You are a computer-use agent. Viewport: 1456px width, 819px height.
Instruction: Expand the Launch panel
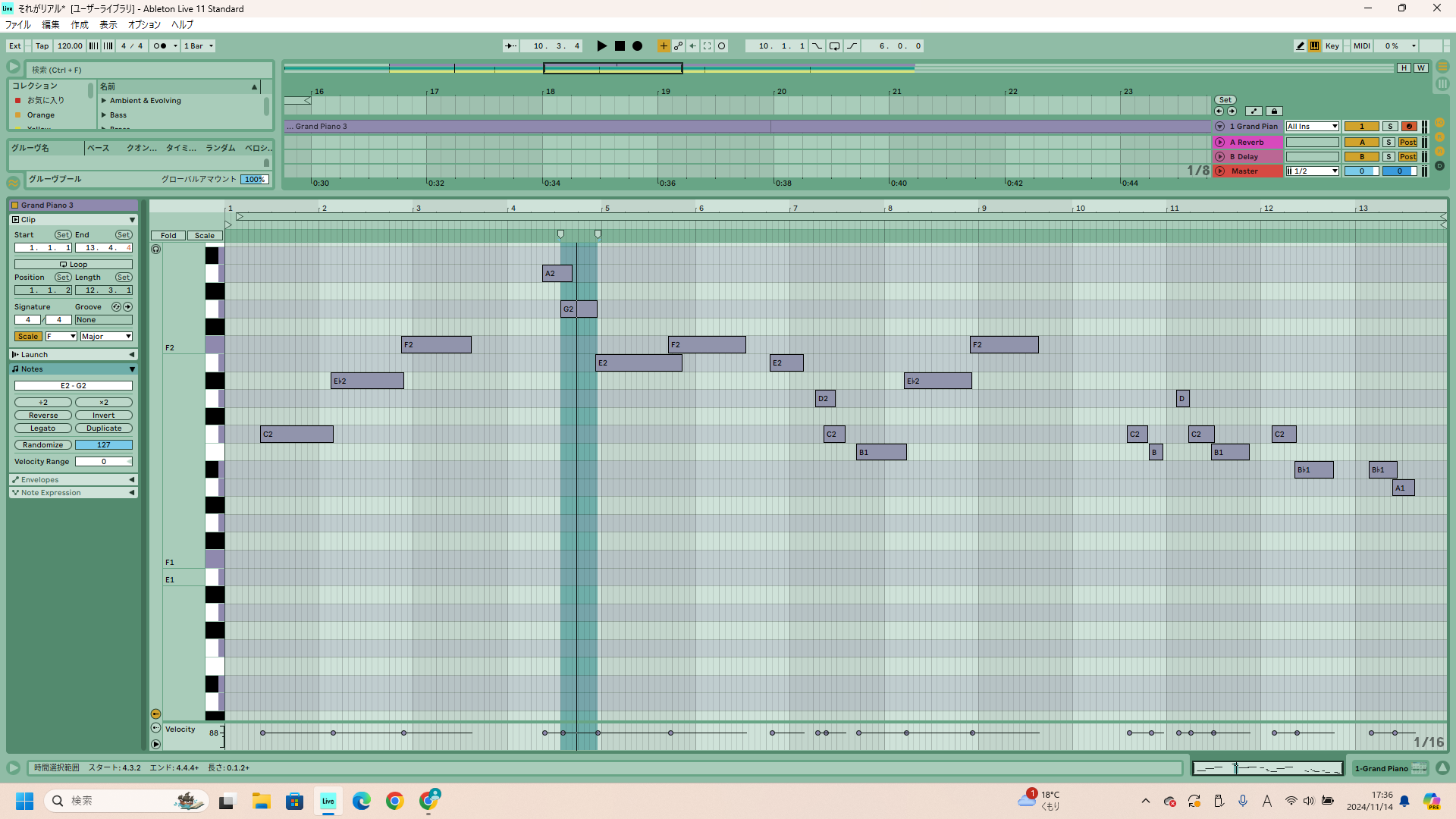pyautogui.click(x=132, y=355)
